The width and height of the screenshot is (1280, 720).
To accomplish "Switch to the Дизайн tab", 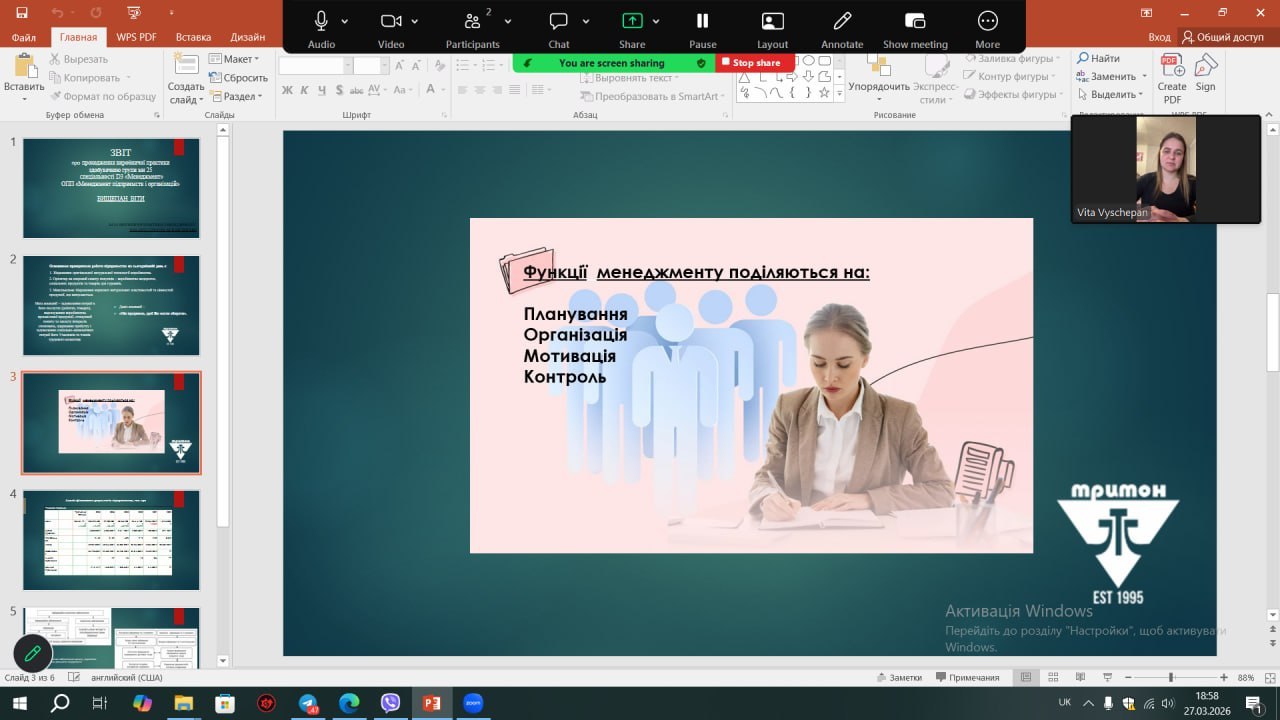I will pyautogui.click(x=247, y=37).
